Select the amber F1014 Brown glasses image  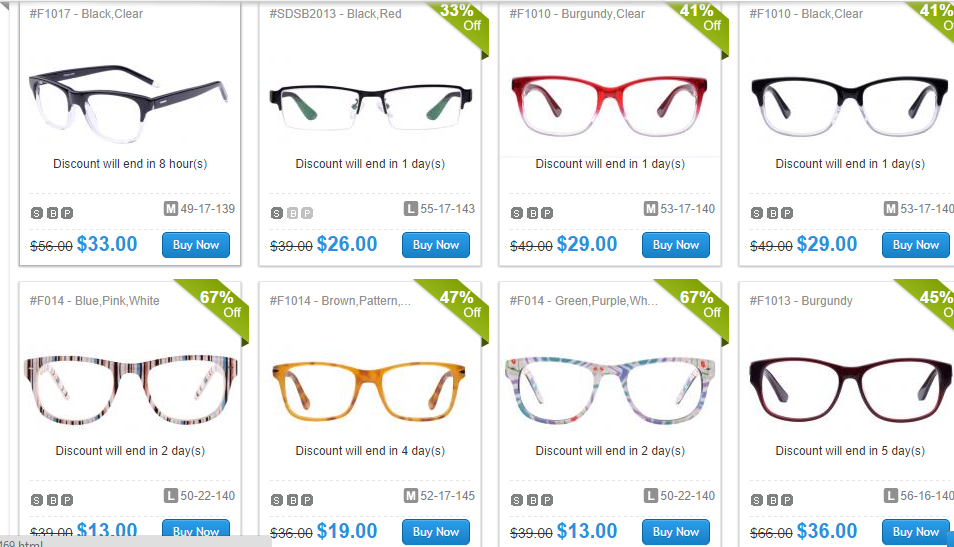tap(369, 391)
